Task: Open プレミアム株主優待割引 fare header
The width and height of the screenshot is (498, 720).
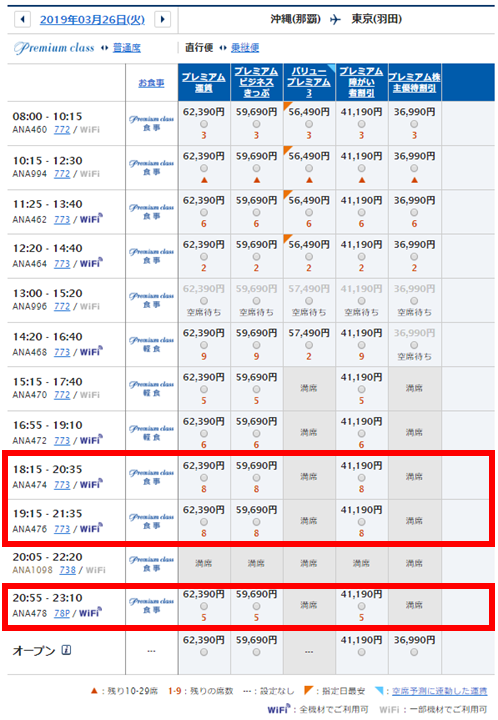Action: coord(414,83)
